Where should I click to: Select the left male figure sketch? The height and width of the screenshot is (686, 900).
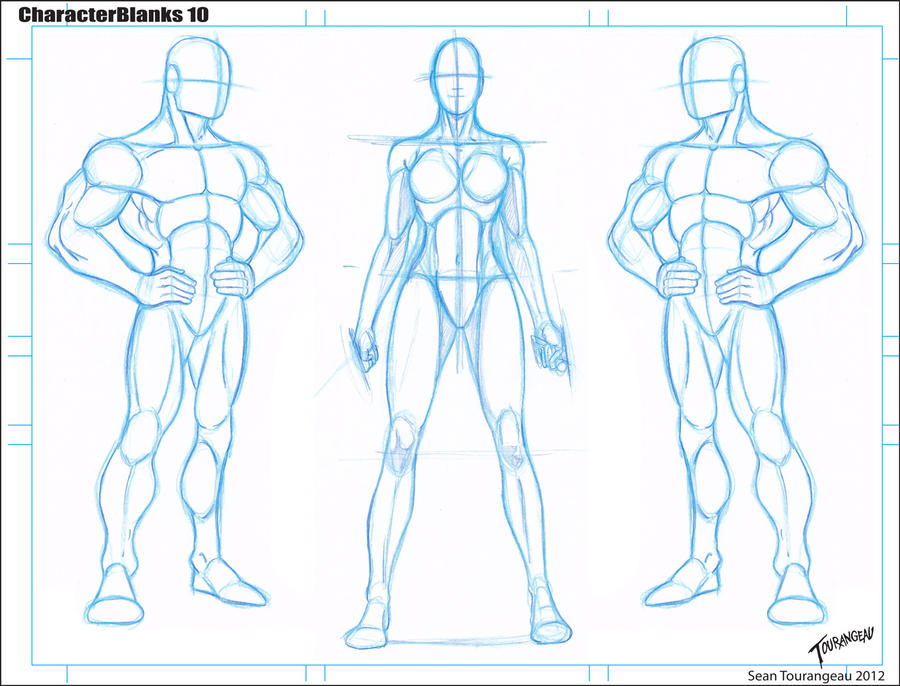(x=175, y=331)
